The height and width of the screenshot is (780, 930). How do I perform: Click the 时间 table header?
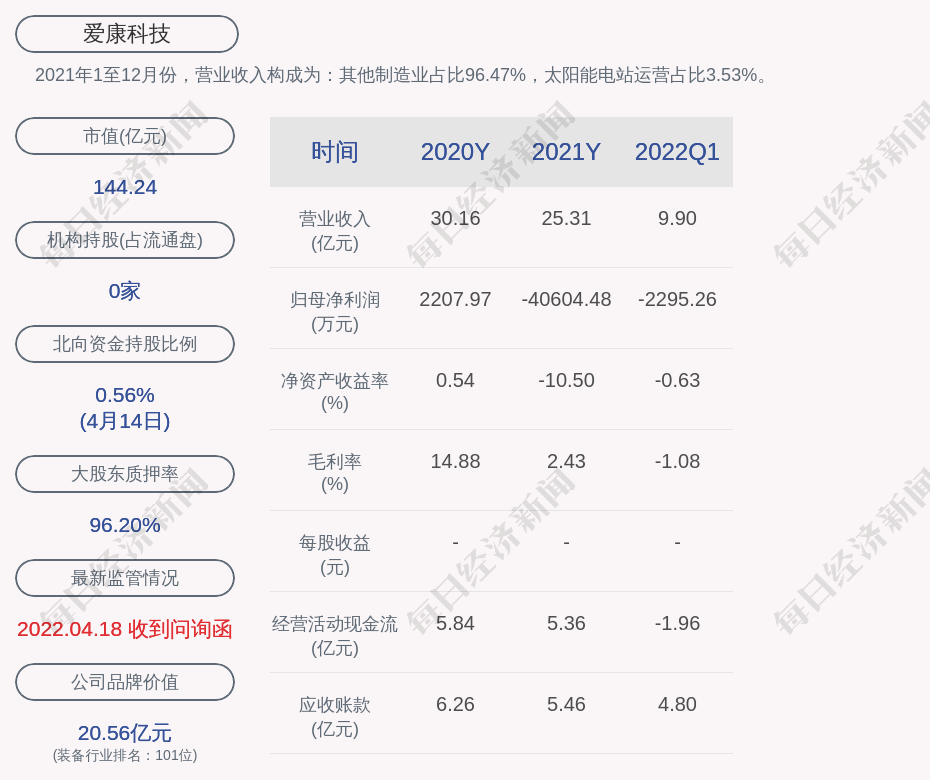[x=335, y=152]
